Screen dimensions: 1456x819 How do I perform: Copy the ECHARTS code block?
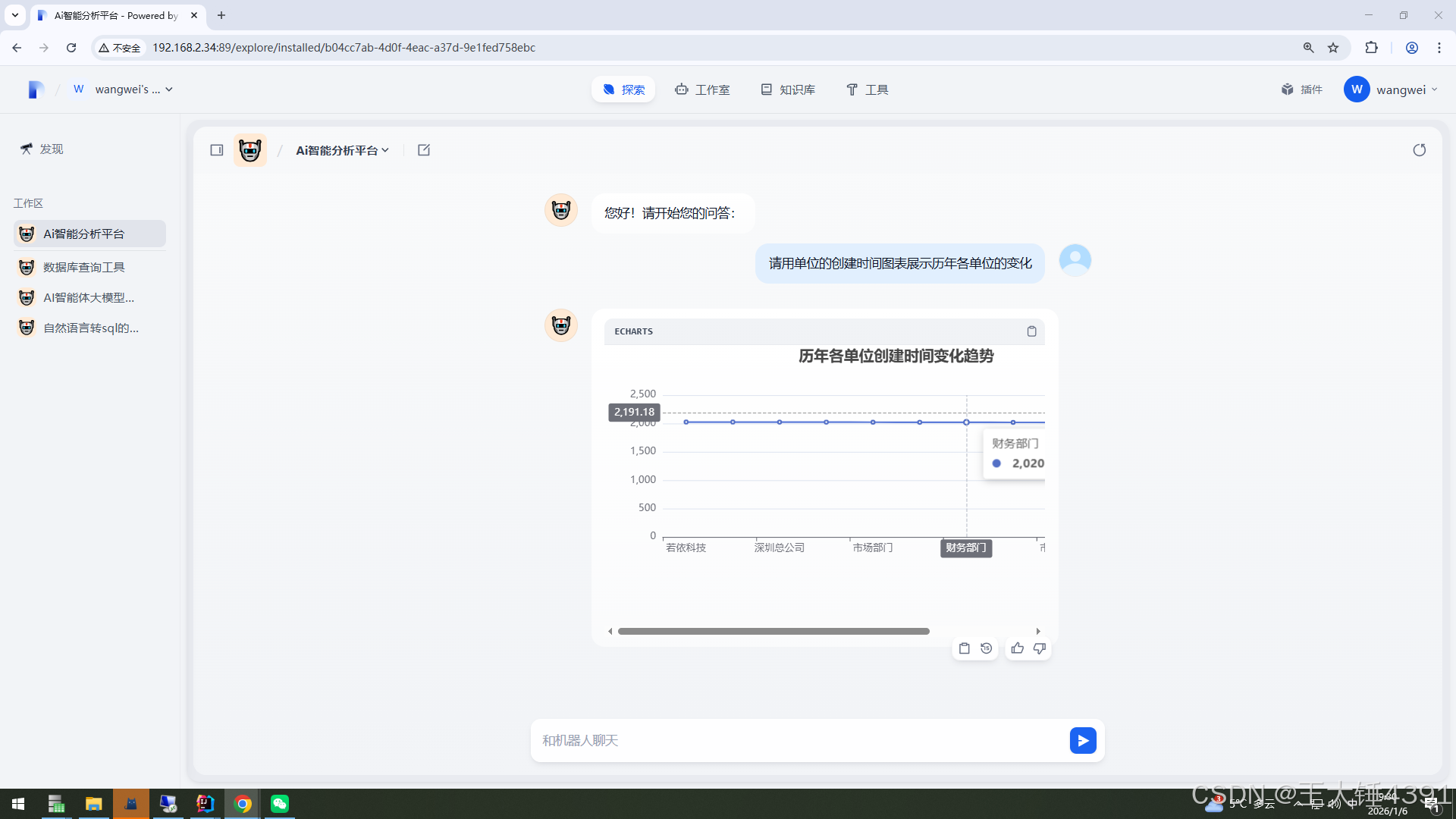[x=1031, y=331]
